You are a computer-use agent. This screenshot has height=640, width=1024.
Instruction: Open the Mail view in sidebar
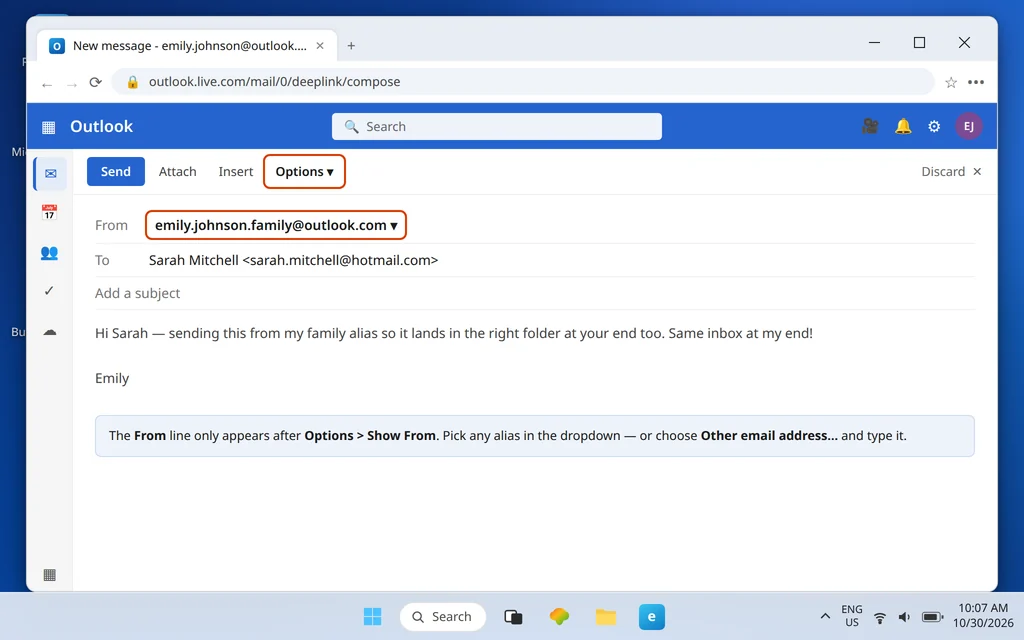(x=50, y=174)
